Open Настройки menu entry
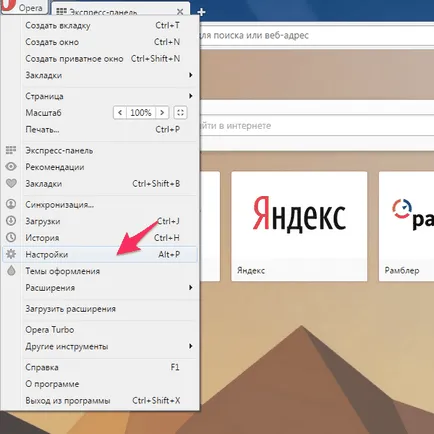Screen dimensions: 434x434 pos(100,254)
